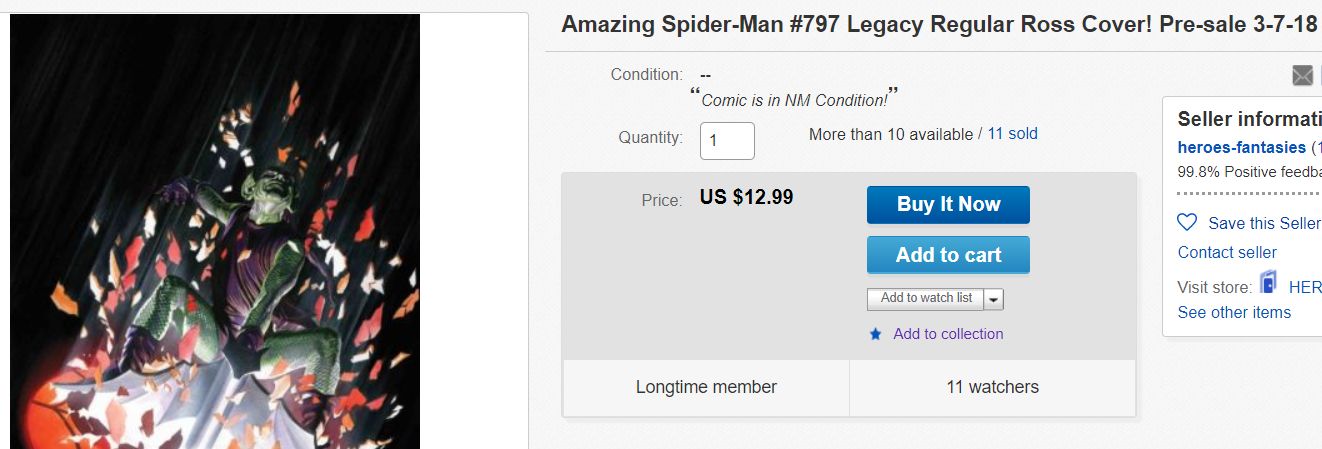The height and width of the screenshot is (449, 1322).
Task: Focus the Quantity input field
Action: (x=727, y=141)
